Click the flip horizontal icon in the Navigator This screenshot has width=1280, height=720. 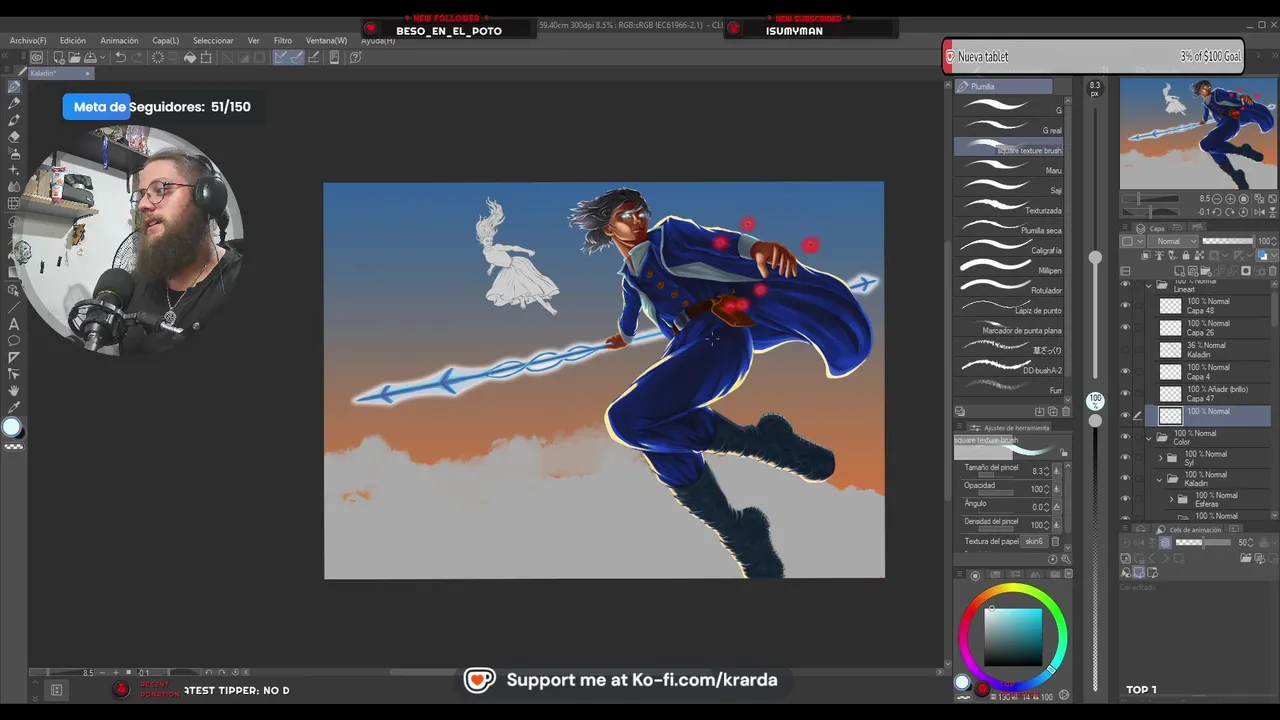click(x=1259, y=212)
